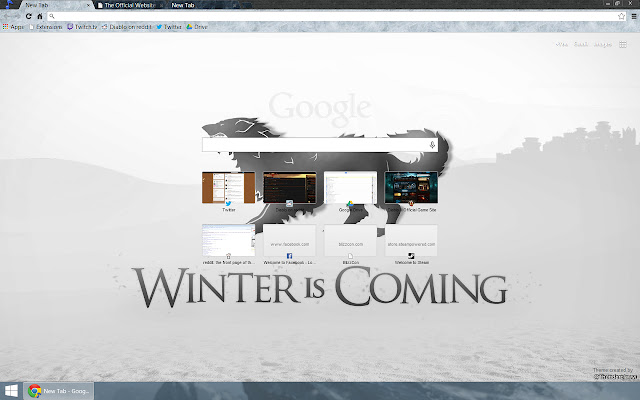640x400 pixels.
Task: Open the Extensions bookmark
Action: click(x=46, y=27)
